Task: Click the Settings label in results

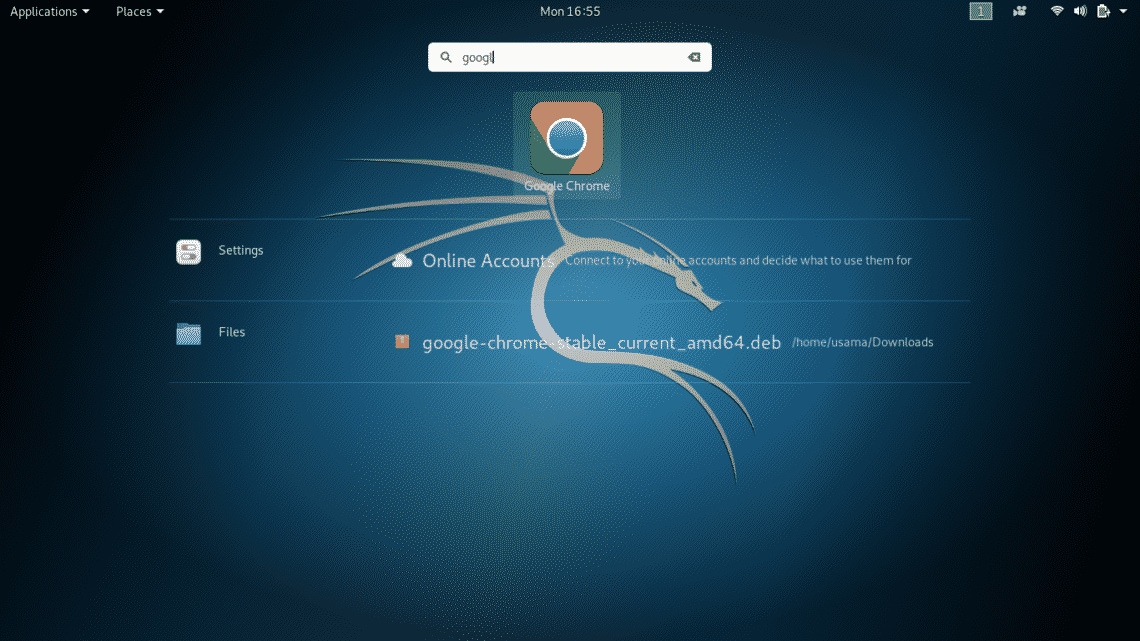Action: click(x=241, y=251)
